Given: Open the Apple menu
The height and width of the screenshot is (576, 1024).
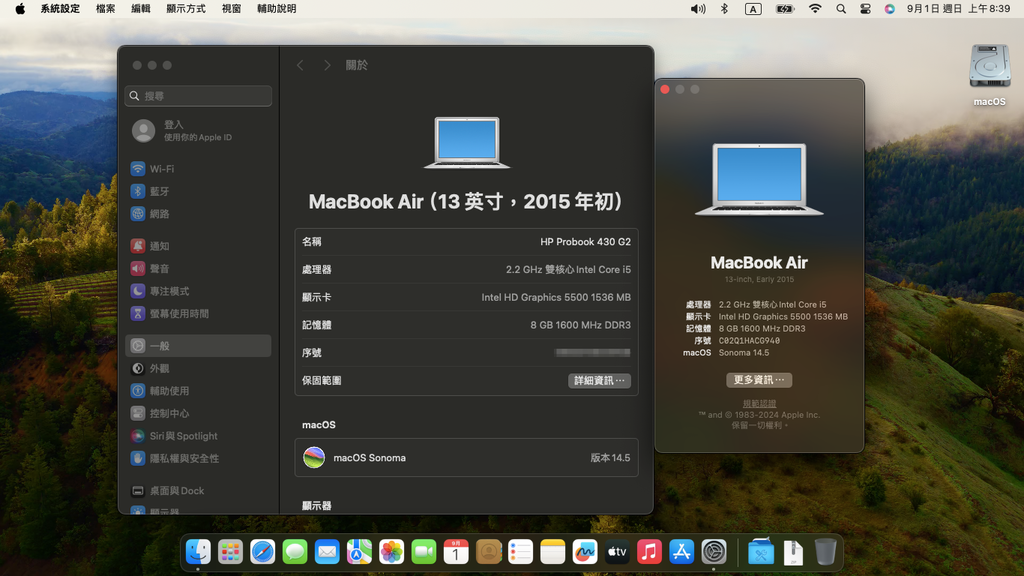Looking at the screenshot, I should click(20, 8).
